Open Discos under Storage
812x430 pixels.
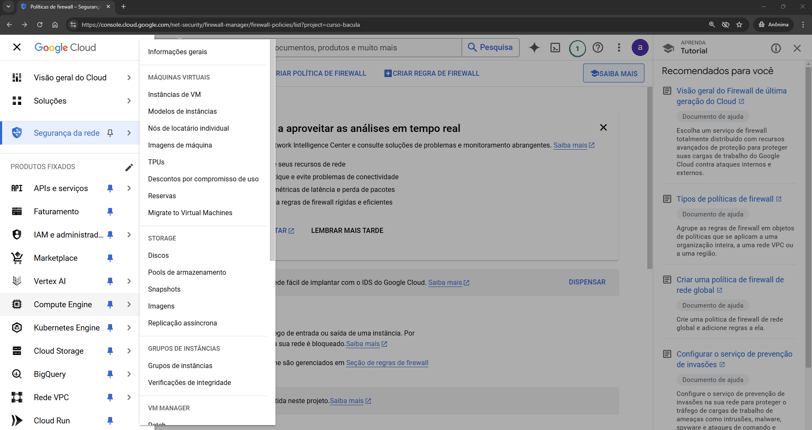158,255
